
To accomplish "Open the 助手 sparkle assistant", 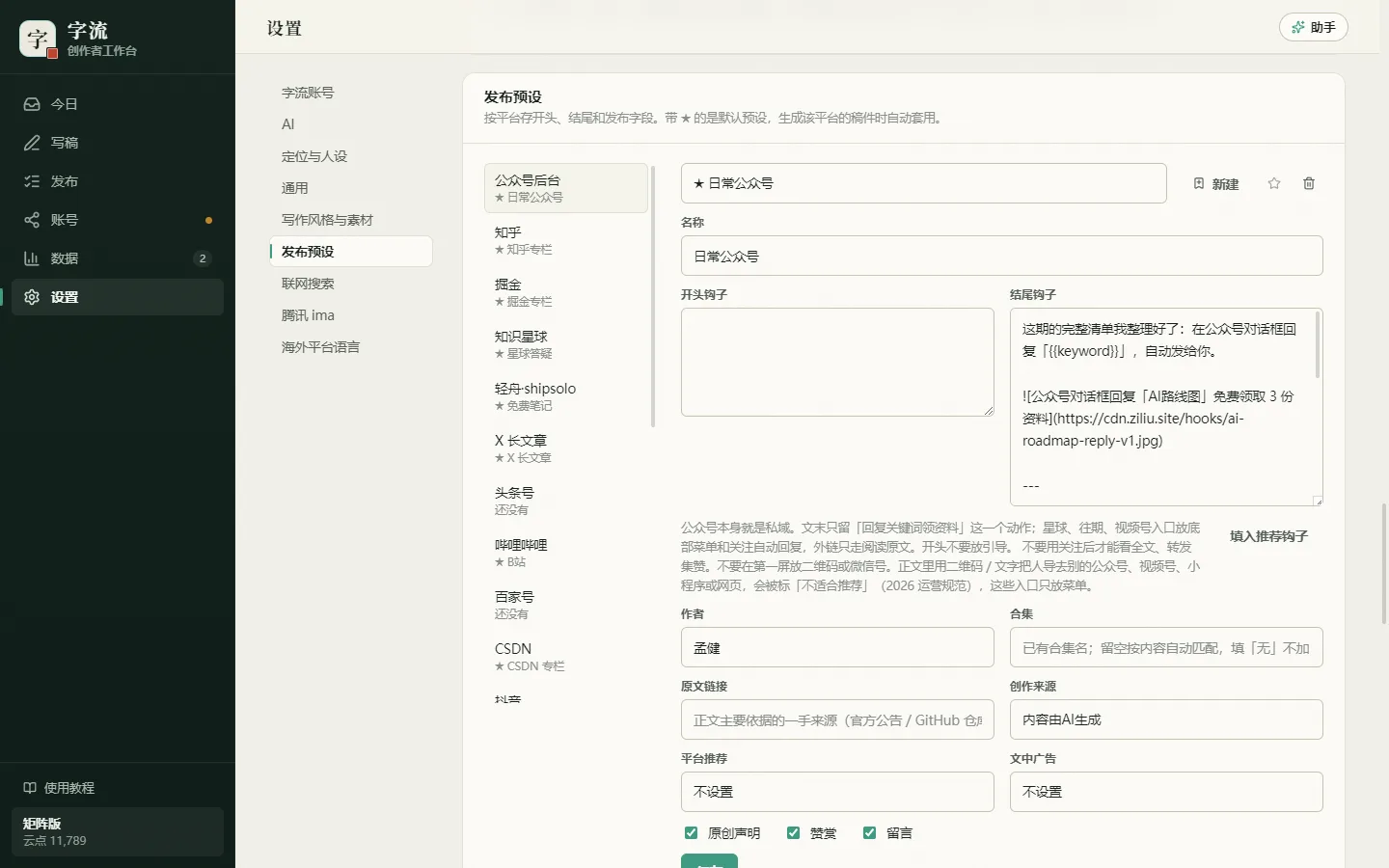I will (x=1314, y=27).
